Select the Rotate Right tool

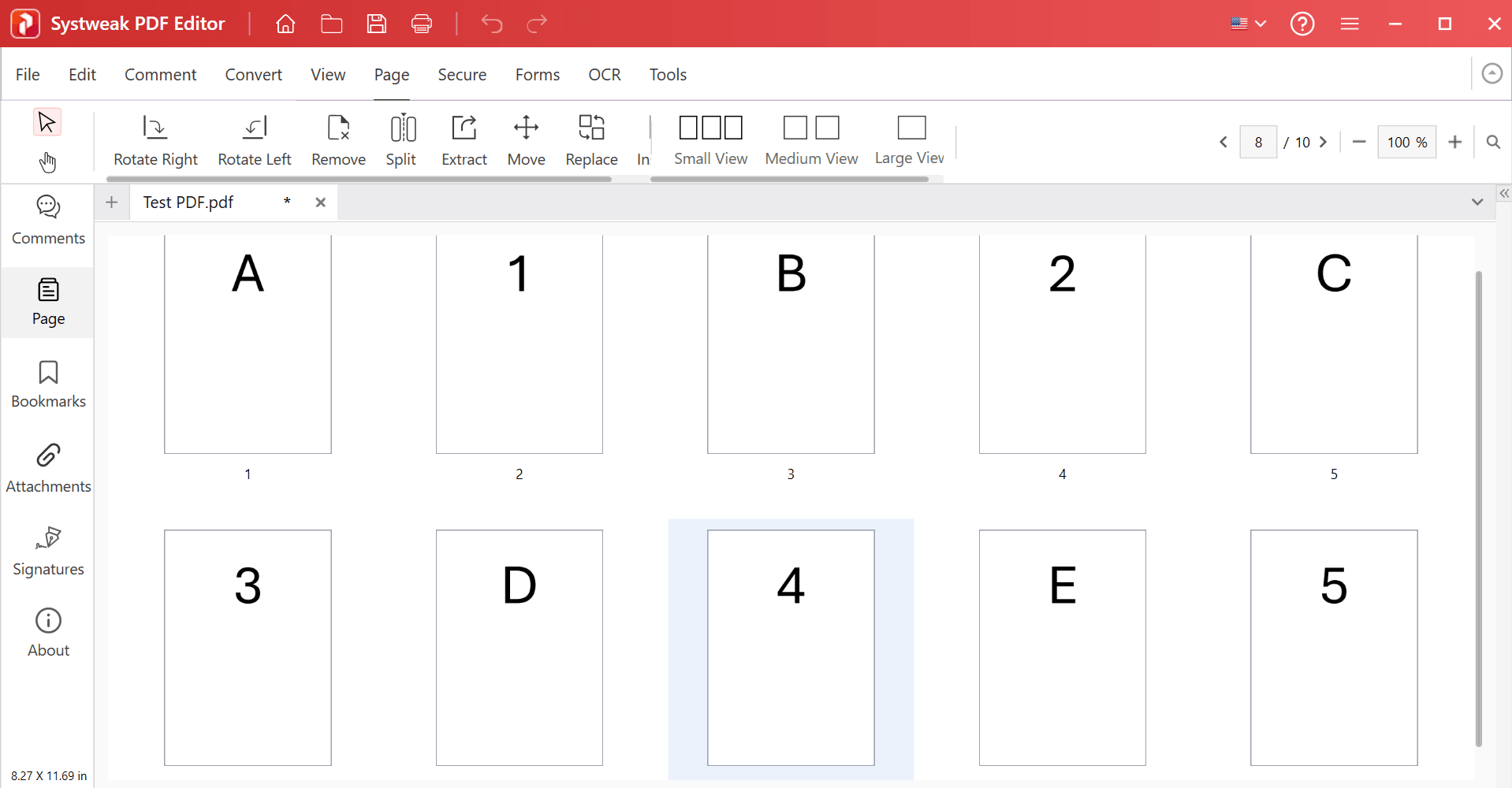pos(155,140)
